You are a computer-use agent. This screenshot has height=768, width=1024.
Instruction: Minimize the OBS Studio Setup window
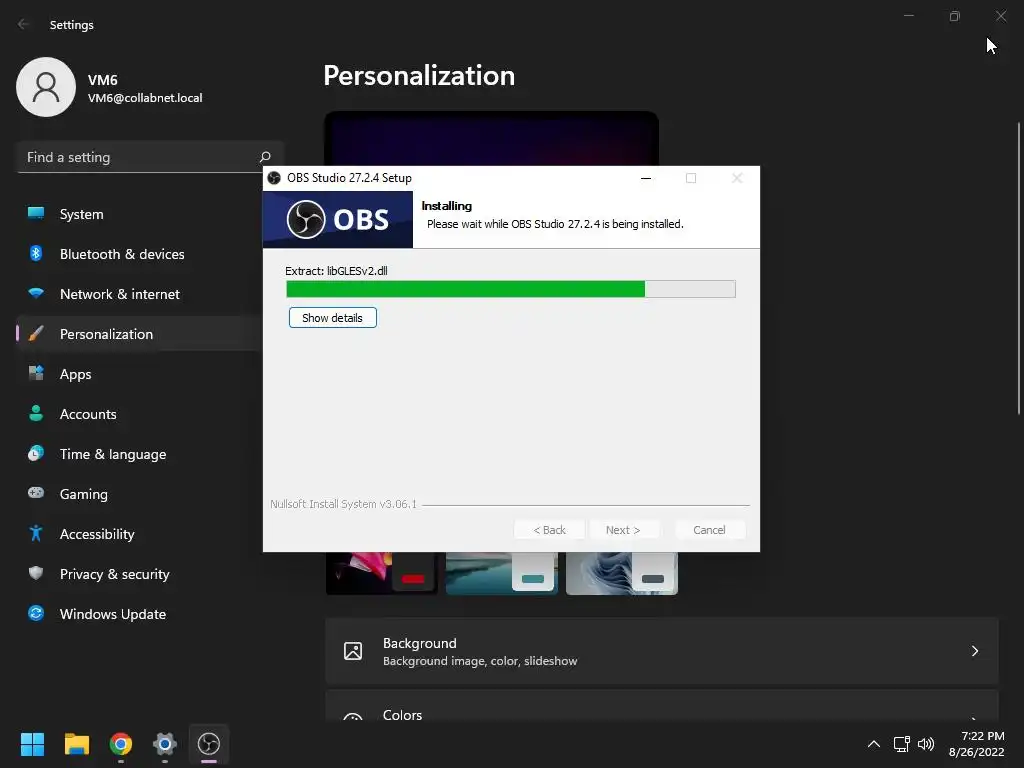click(x=646, y=178)
